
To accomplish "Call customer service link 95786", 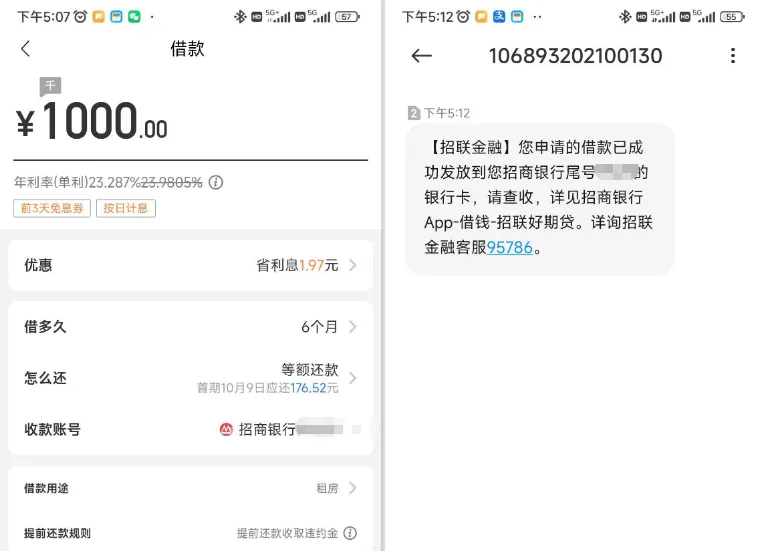I will click(x=509, y=247).
